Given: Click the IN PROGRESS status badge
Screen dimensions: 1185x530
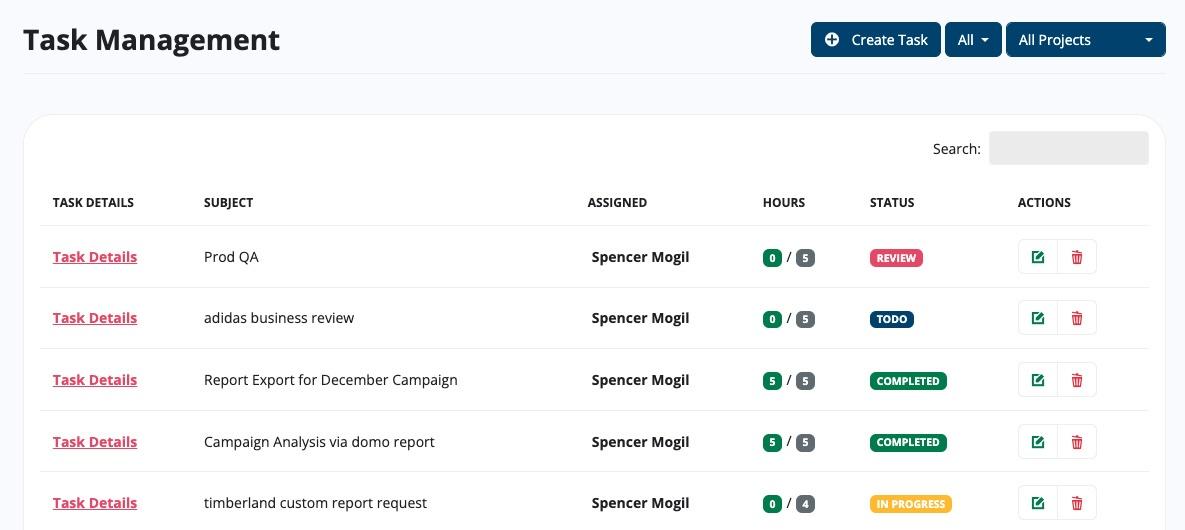Looking at the screenshot, I should (911, 504).
